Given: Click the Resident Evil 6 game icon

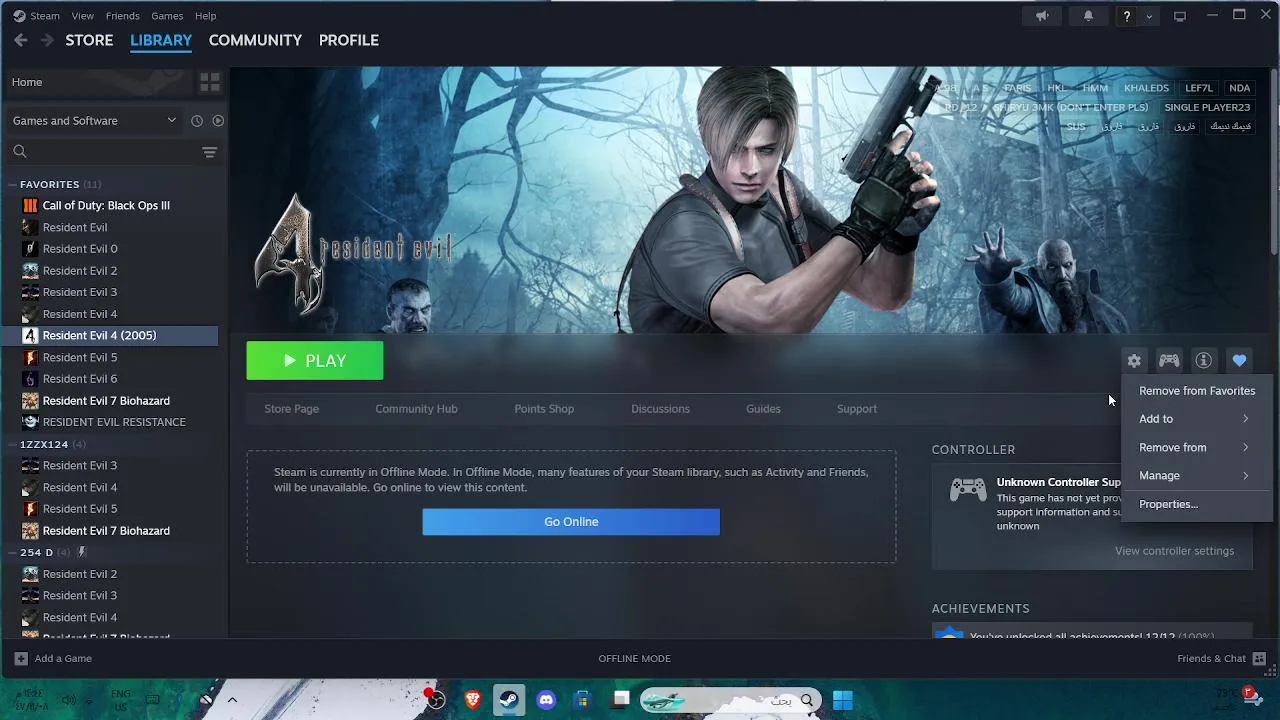Looking at the screenshot, I should point(30,379).
